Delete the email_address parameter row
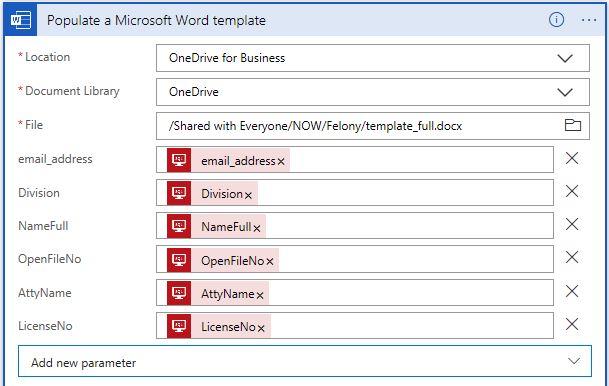 572,158
